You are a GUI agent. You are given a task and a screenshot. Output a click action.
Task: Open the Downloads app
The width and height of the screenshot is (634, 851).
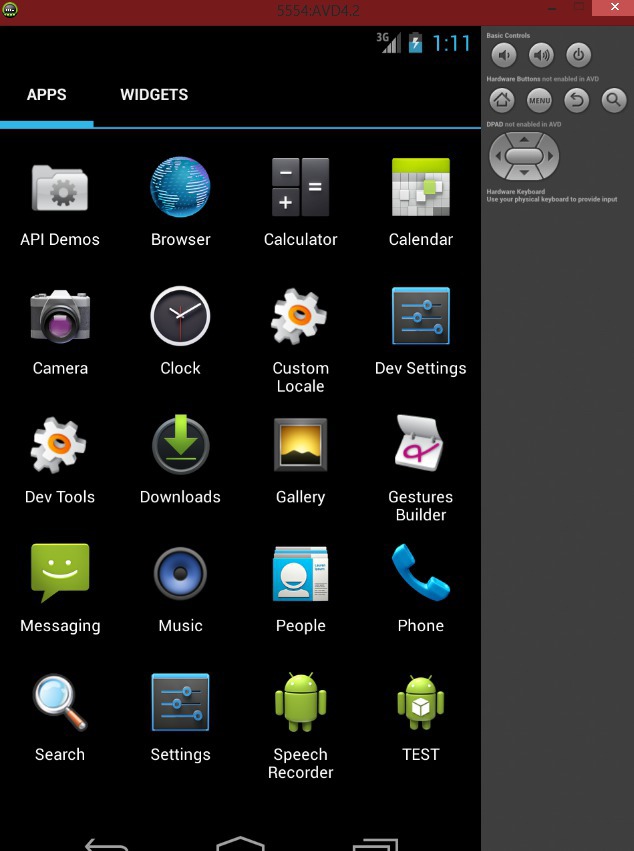pos(180,461)
